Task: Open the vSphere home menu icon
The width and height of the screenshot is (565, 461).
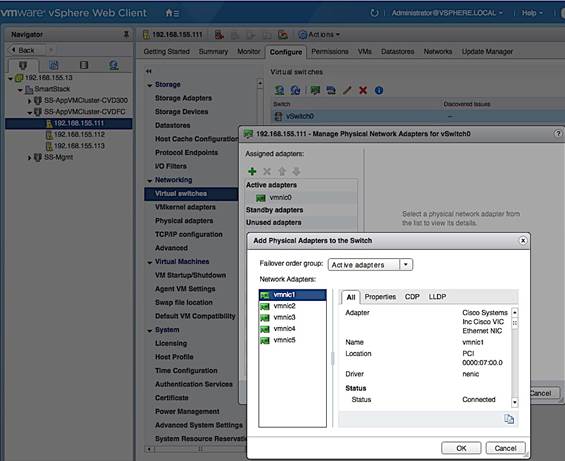Action: point(172,13)
